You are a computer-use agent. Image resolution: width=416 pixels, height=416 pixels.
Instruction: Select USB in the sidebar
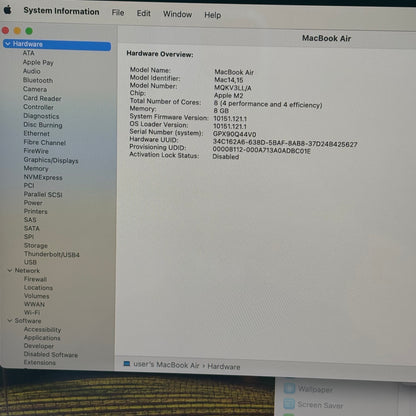[x=30, y=262]
